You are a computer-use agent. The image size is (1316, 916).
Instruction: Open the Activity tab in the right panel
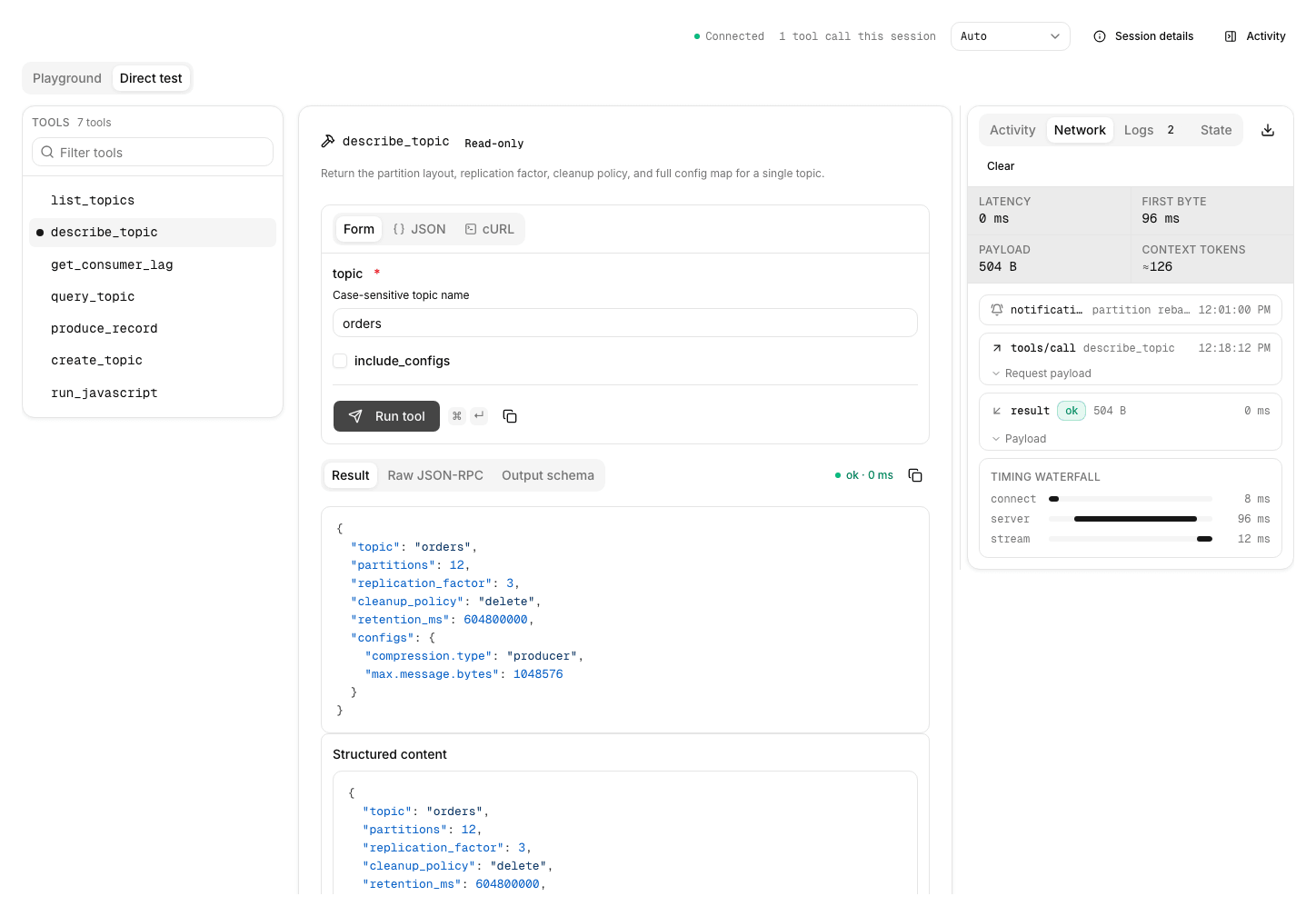point(1012,130)
